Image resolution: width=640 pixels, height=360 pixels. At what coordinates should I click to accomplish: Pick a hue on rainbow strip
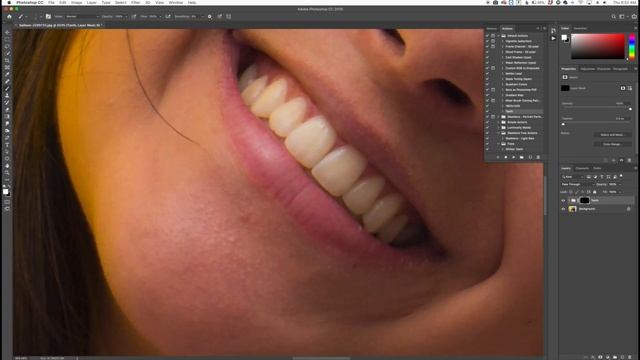tap(632, 47)
